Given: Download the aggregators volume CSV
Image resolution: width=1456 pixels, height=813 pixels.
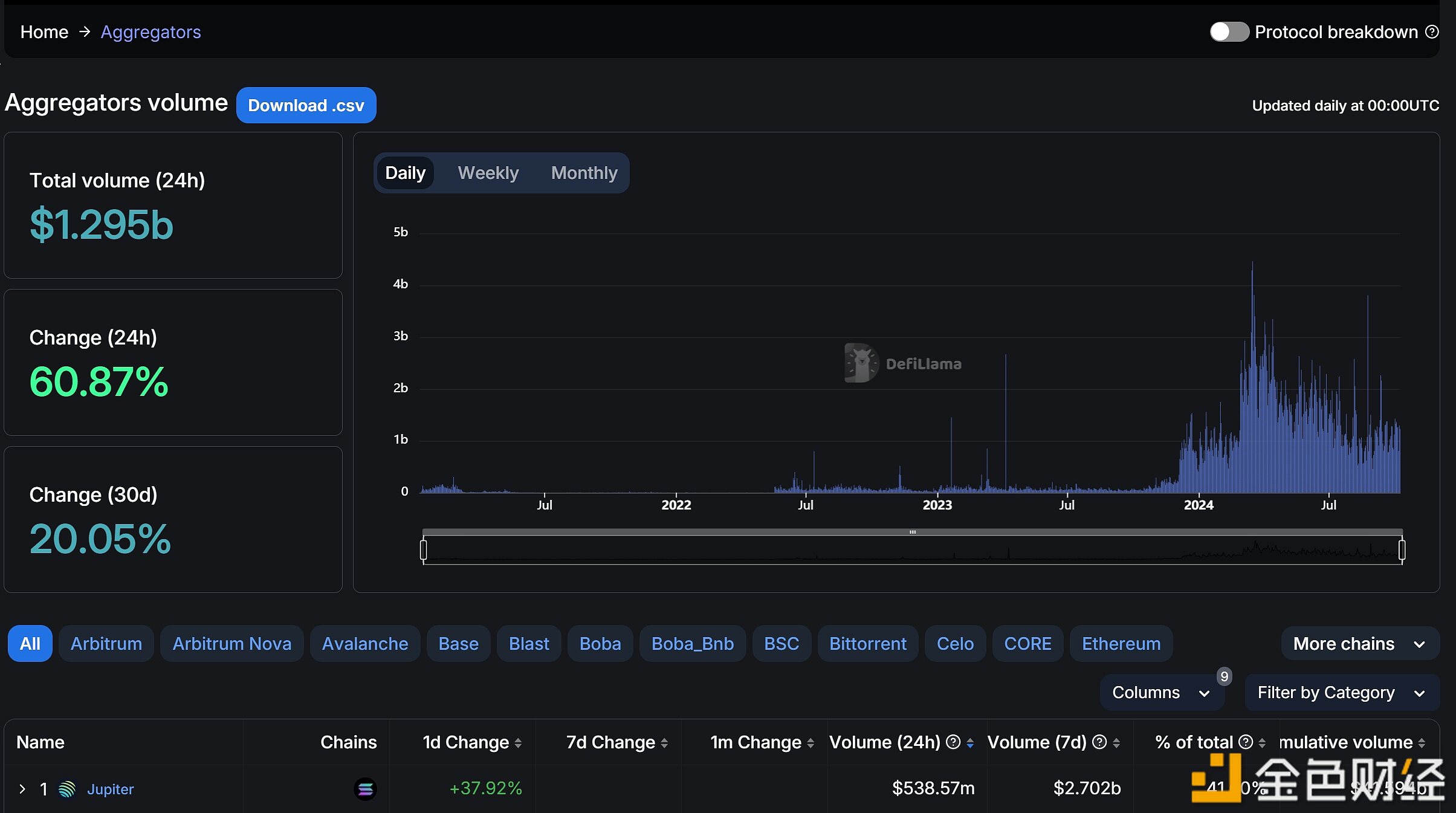Looking at the screenshot, I should coord(306,105).
